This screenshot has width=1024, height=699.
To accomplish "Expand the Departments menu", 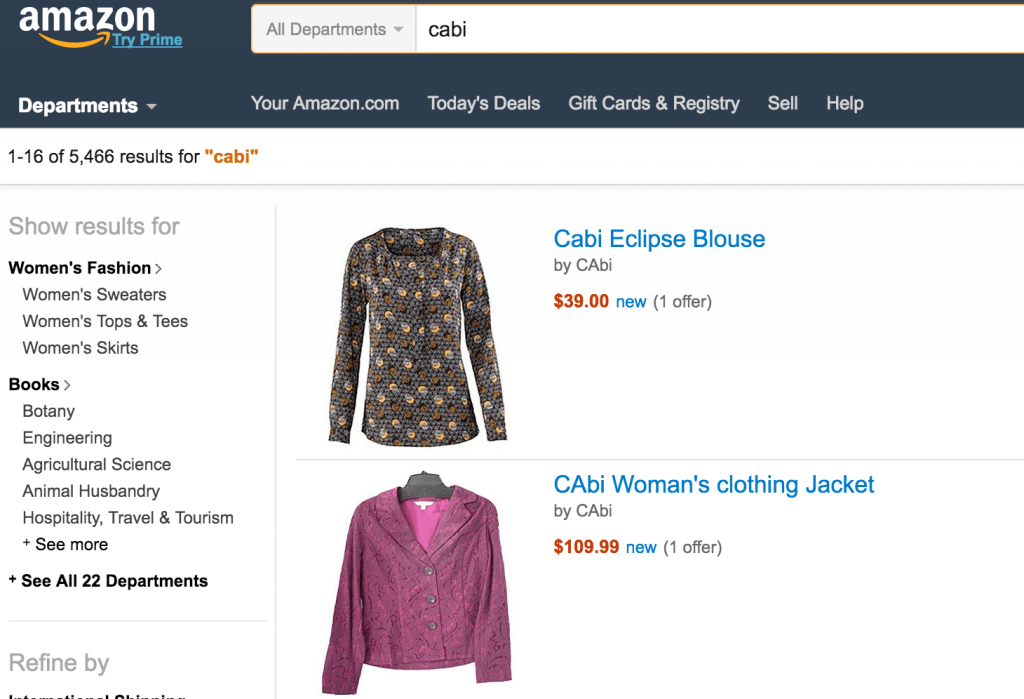I will (x=87, y=105).
